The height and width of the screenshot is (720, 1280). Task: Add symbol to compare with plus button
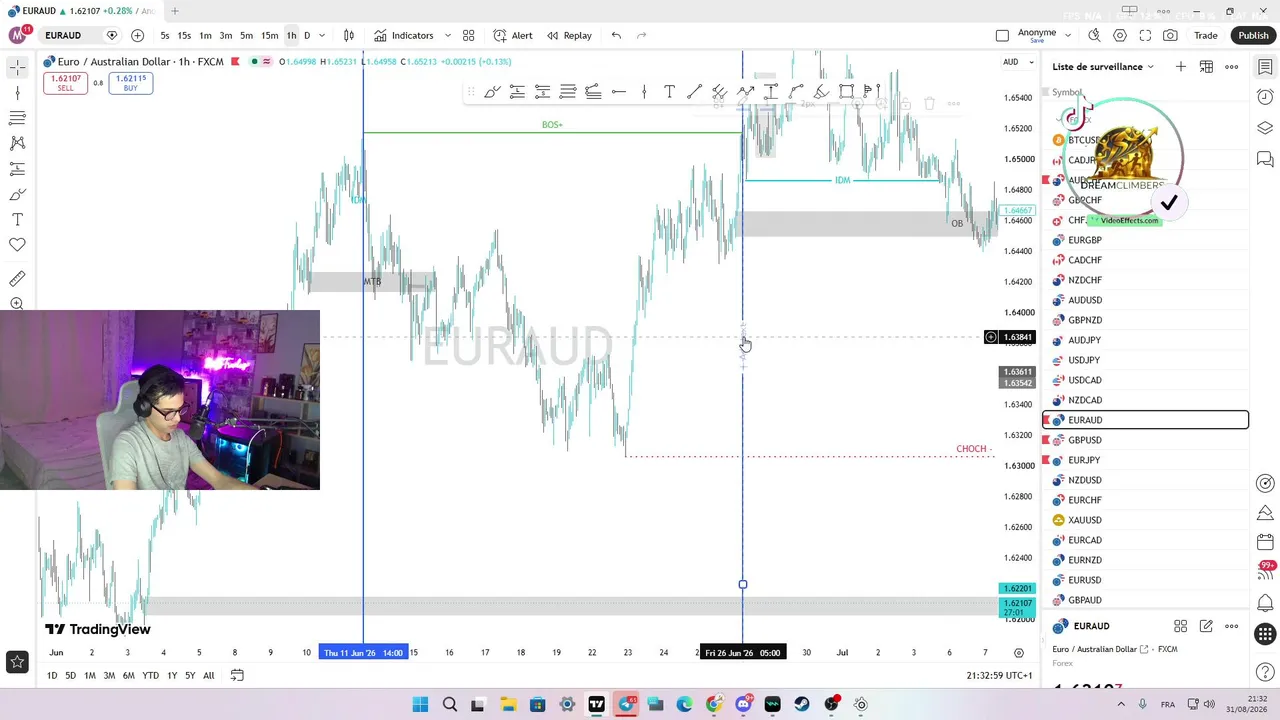pyautogui.click(x=137, y=36)
